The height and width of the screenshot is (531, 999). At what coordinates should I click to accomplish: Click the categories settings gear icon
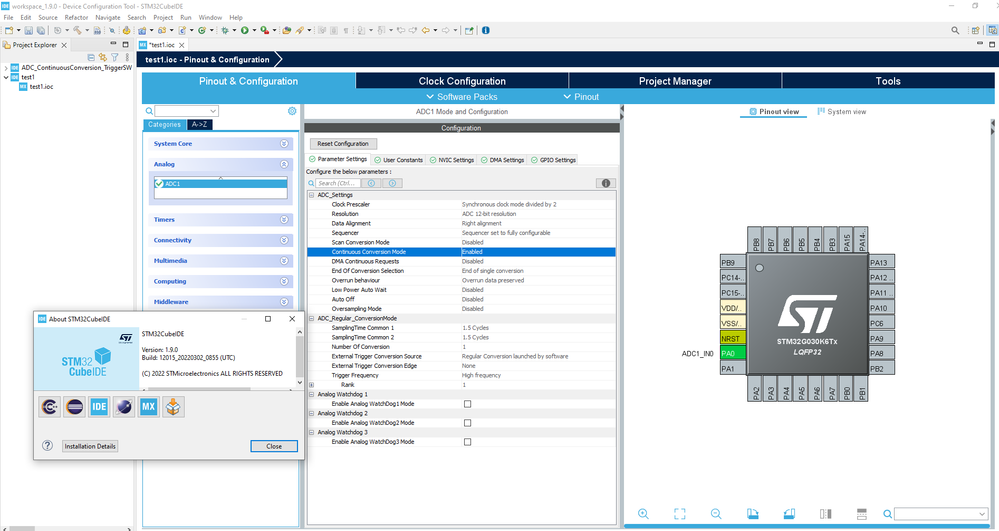[x=292, y=111]
